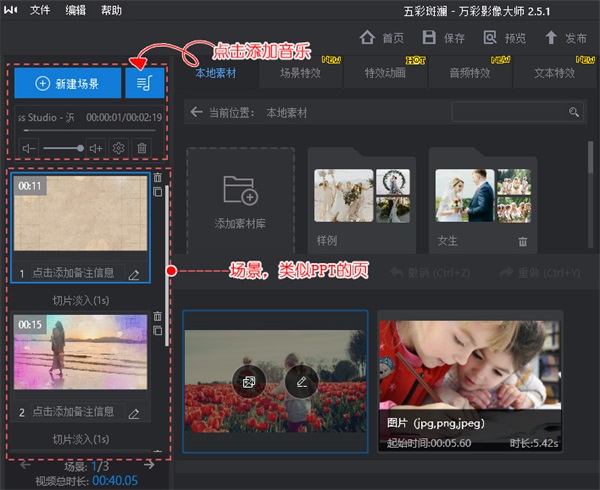Open music settings gear icon

119,148
